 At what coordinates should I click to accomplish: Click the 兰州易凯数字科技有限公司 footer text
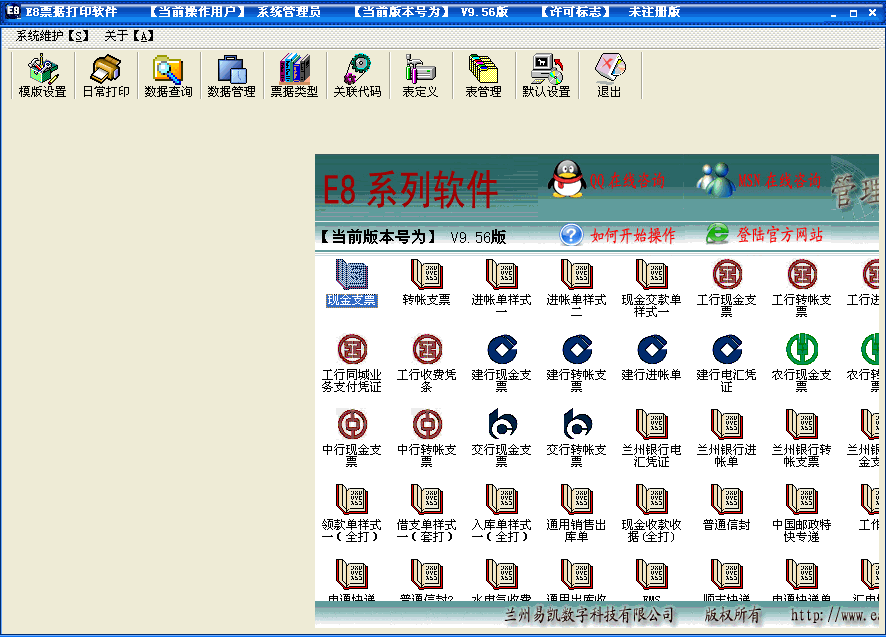tap(589, 614)
